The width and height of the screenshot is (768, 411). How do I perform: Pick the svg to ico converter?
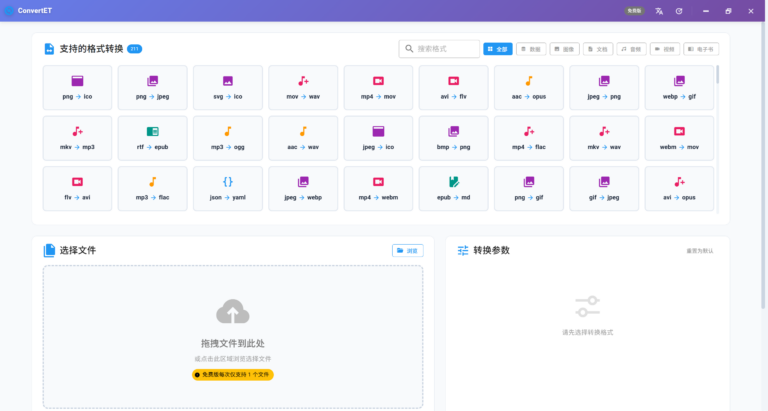228,88
